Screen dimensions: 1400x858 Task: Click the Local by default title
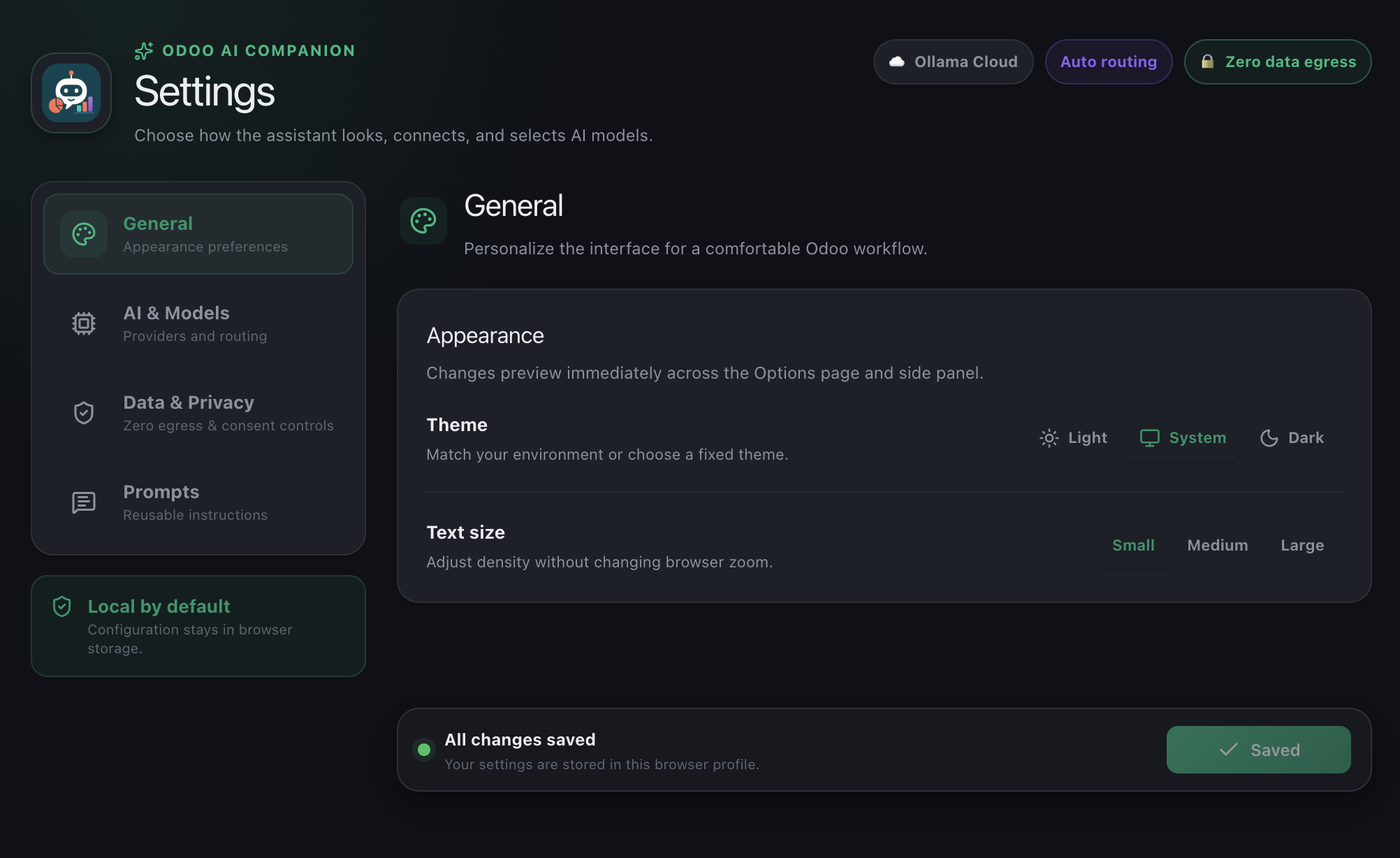159,606
